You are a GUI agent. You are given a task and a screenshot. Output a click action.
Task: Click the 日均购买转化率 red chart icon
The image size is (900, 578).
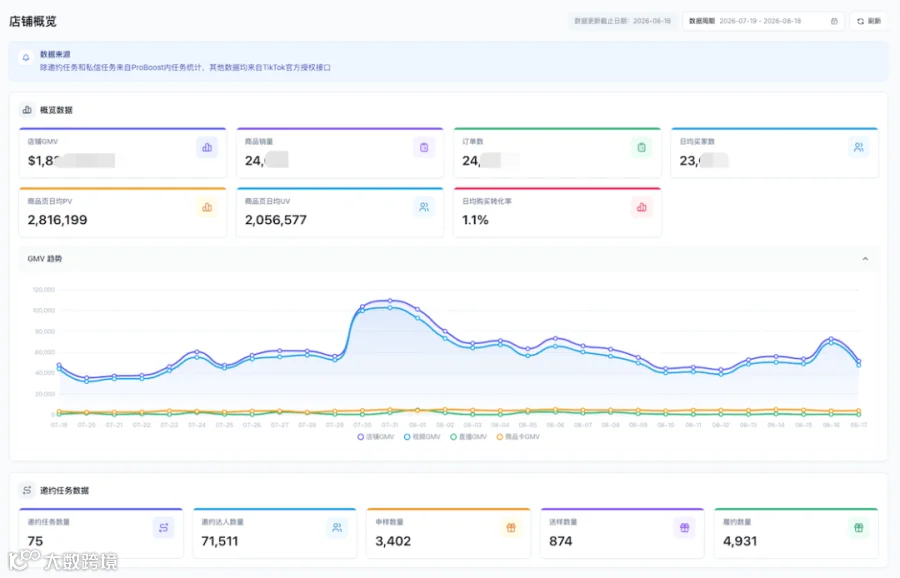(641, 207)
